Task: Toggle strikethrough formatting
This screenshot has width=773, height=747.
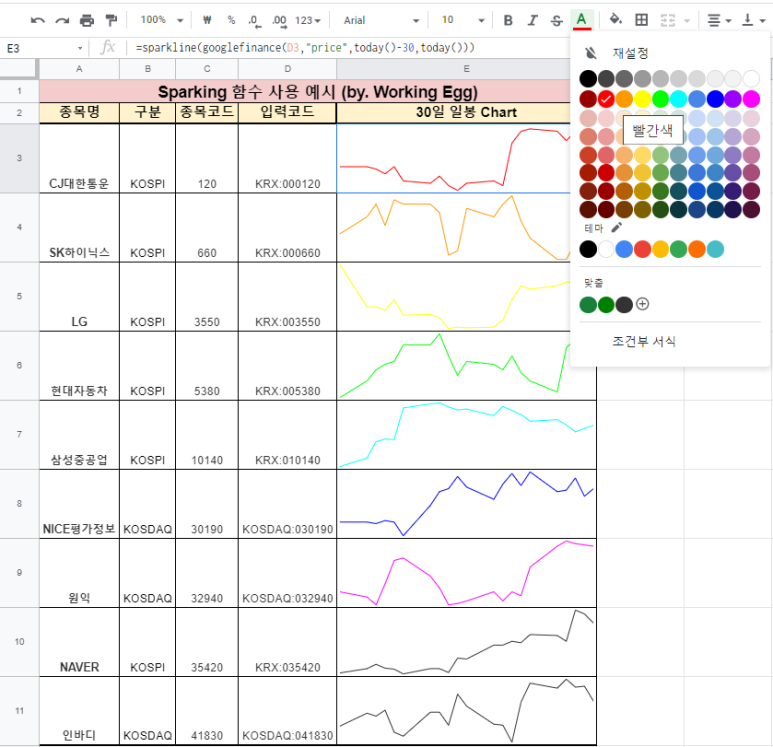Action: [x=557, y=20]
